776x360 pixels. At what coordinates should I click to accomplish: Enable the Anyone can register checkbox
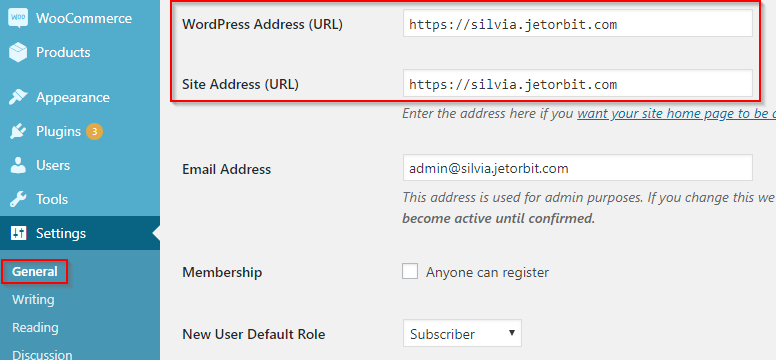[410, 271]
